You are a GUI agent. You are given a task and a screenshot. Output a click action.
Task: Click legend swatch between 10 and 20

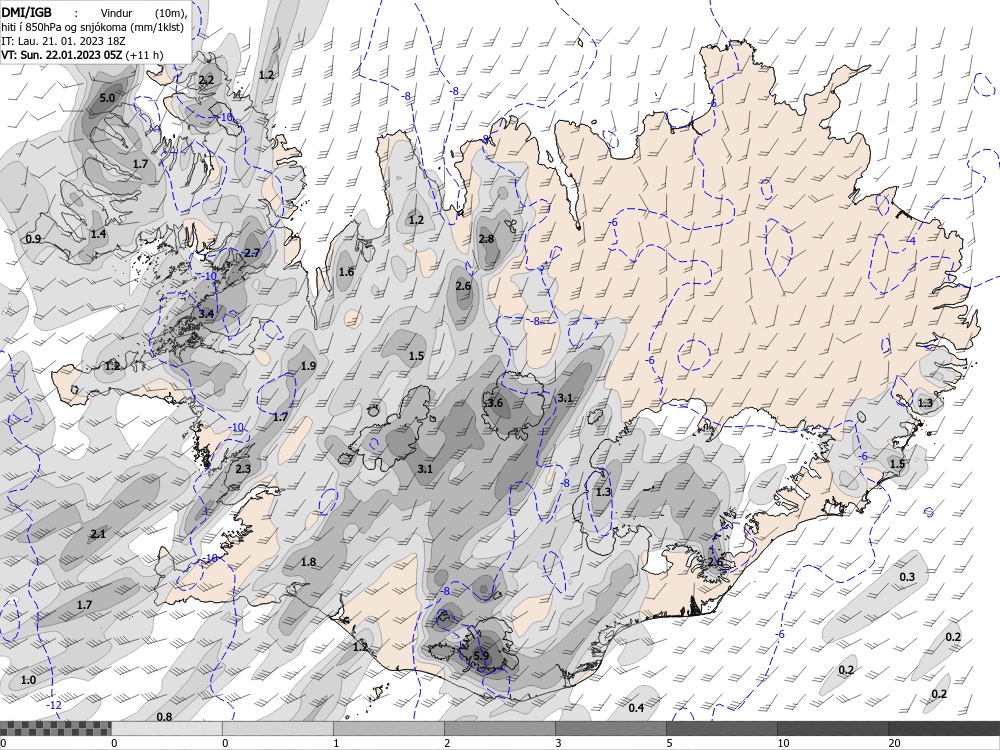[x=832, y=728]
